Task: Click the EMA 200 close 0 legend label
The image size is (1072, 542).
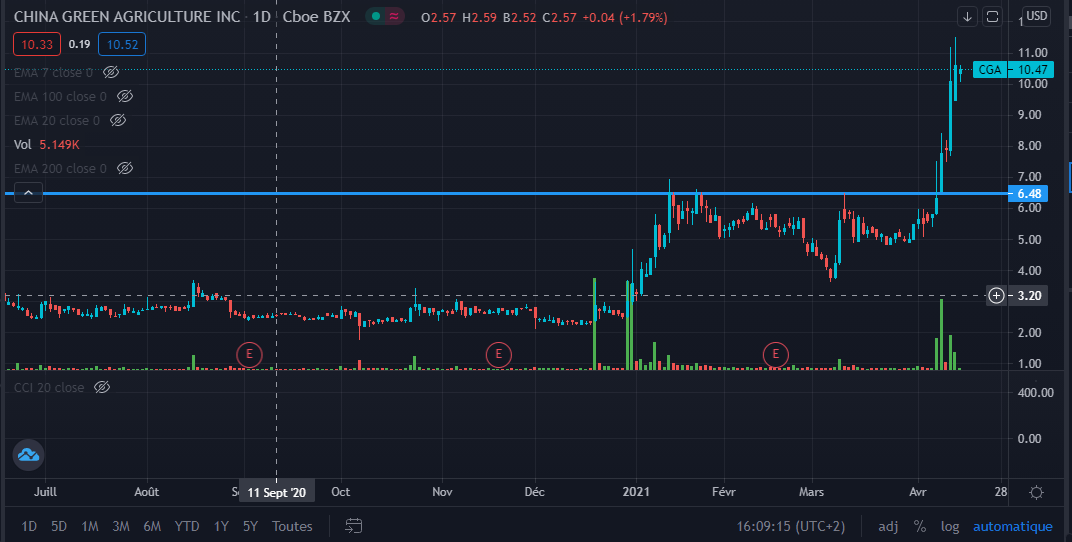Action: coord(60,168)
